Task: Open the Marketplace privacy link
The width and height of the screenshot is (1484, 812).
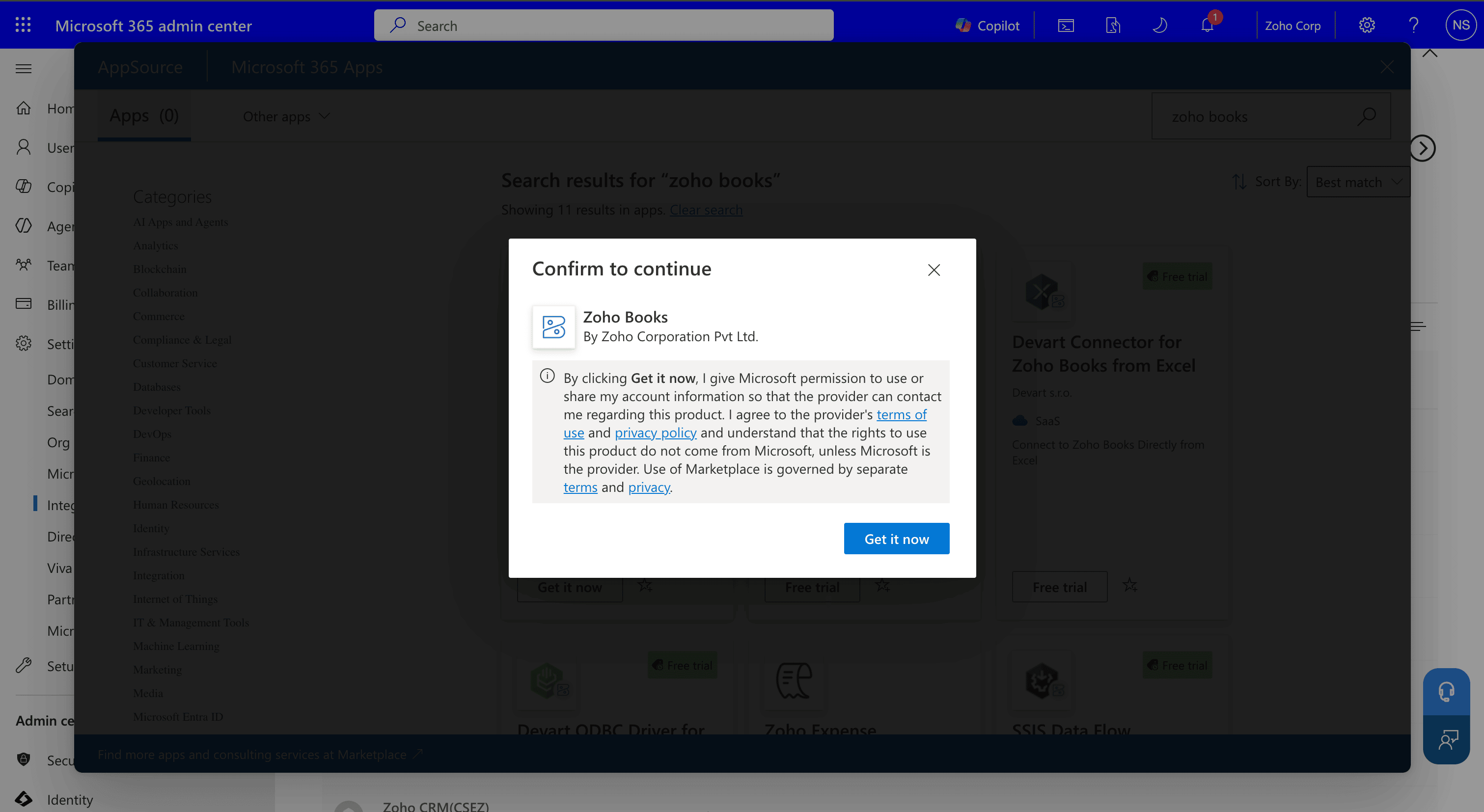Action: point(649,487)
